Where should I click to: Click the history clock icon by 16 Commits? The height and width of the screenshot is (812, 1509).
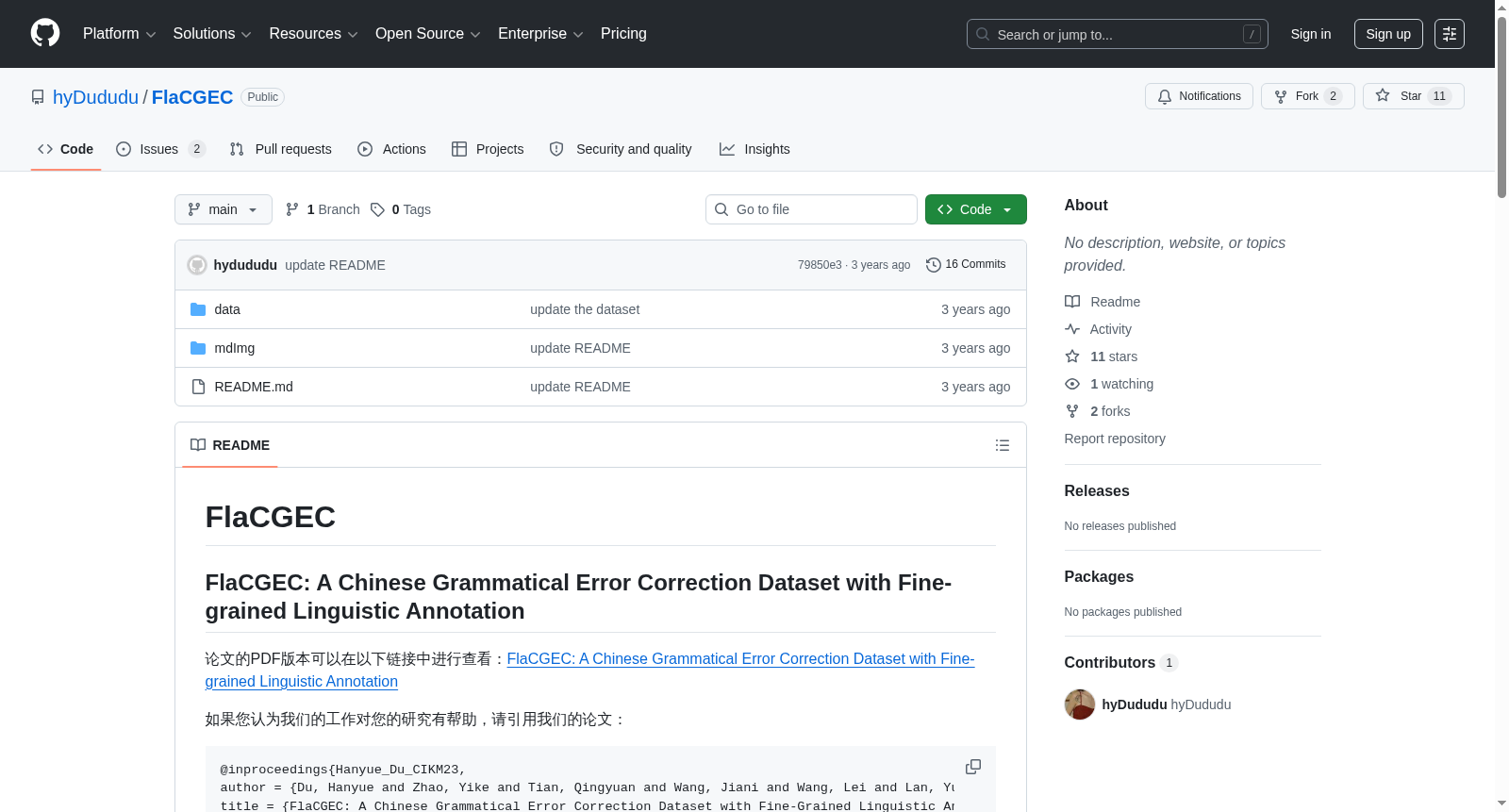[934, 265]
